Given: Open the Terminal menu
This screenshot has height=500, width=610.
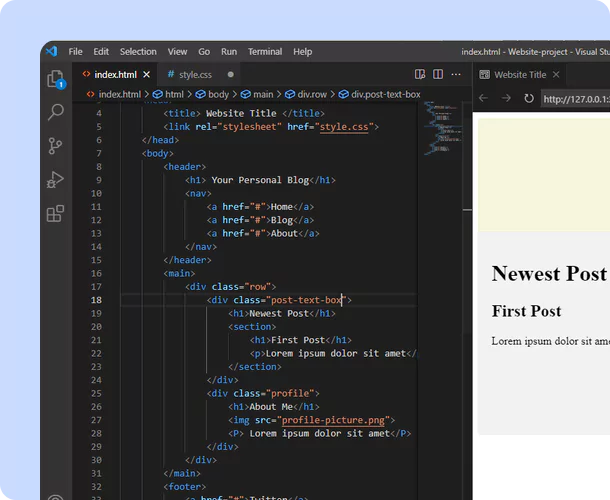Looking at the screenshot, I should pyautogui.click(x=265, y=52).
